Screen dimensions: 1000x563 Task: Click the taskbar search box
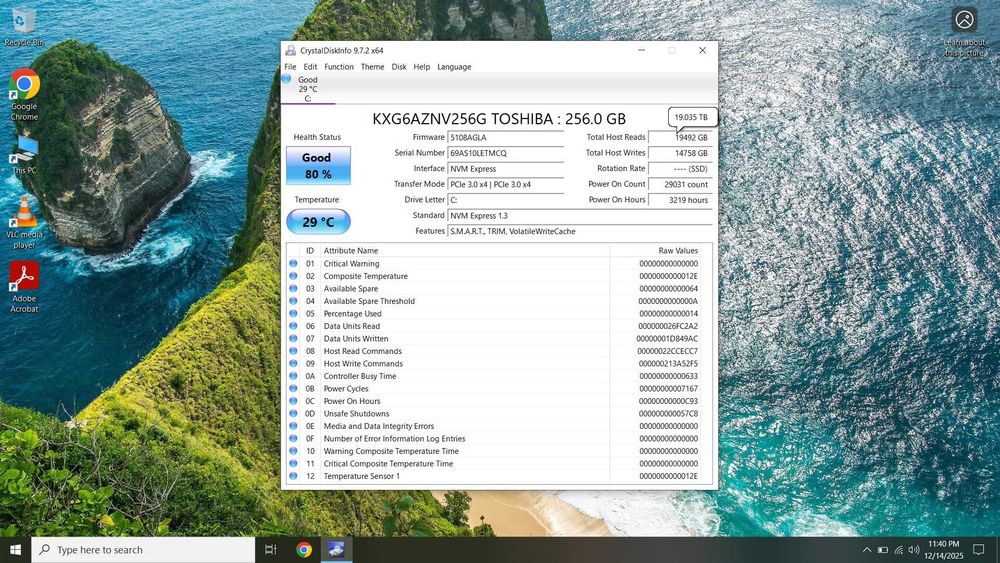143,550
